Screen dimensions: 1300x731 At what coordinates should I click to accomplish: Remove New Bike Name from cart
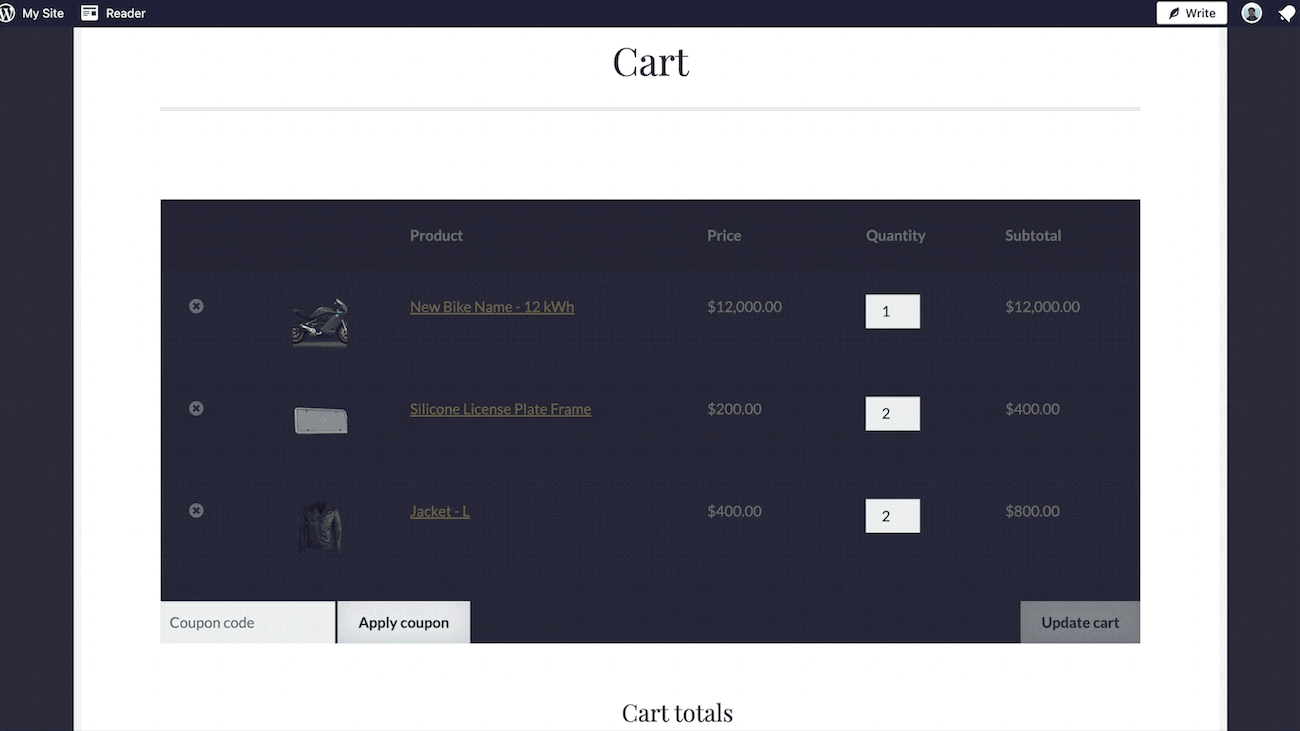pyautogui.click(x=196, y=306)
